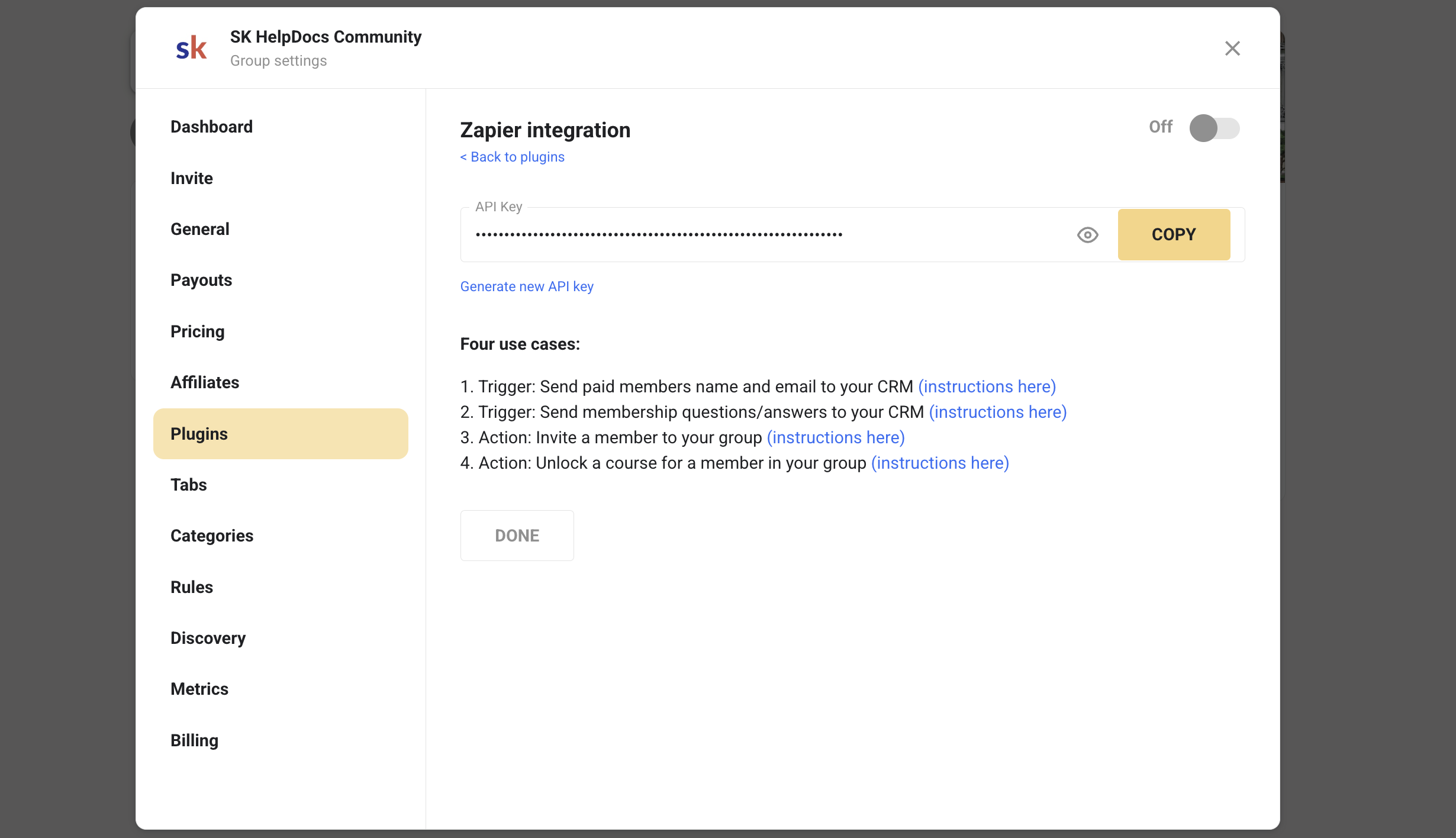Close the group settings dialog

1232,48
